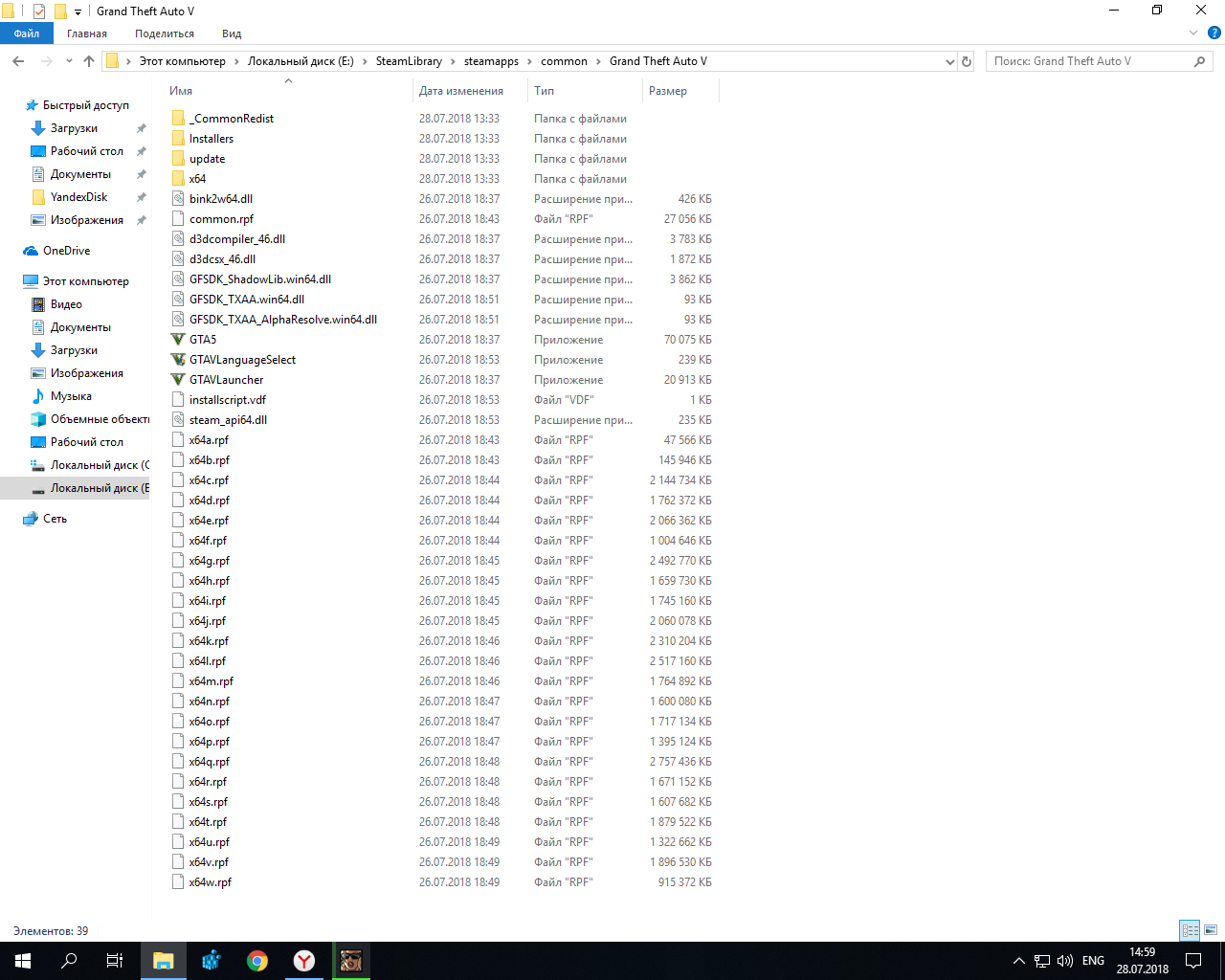Sort files by the Размер column header
Viewport: 1225px width, 980px height.
click(x=668, y=91)
